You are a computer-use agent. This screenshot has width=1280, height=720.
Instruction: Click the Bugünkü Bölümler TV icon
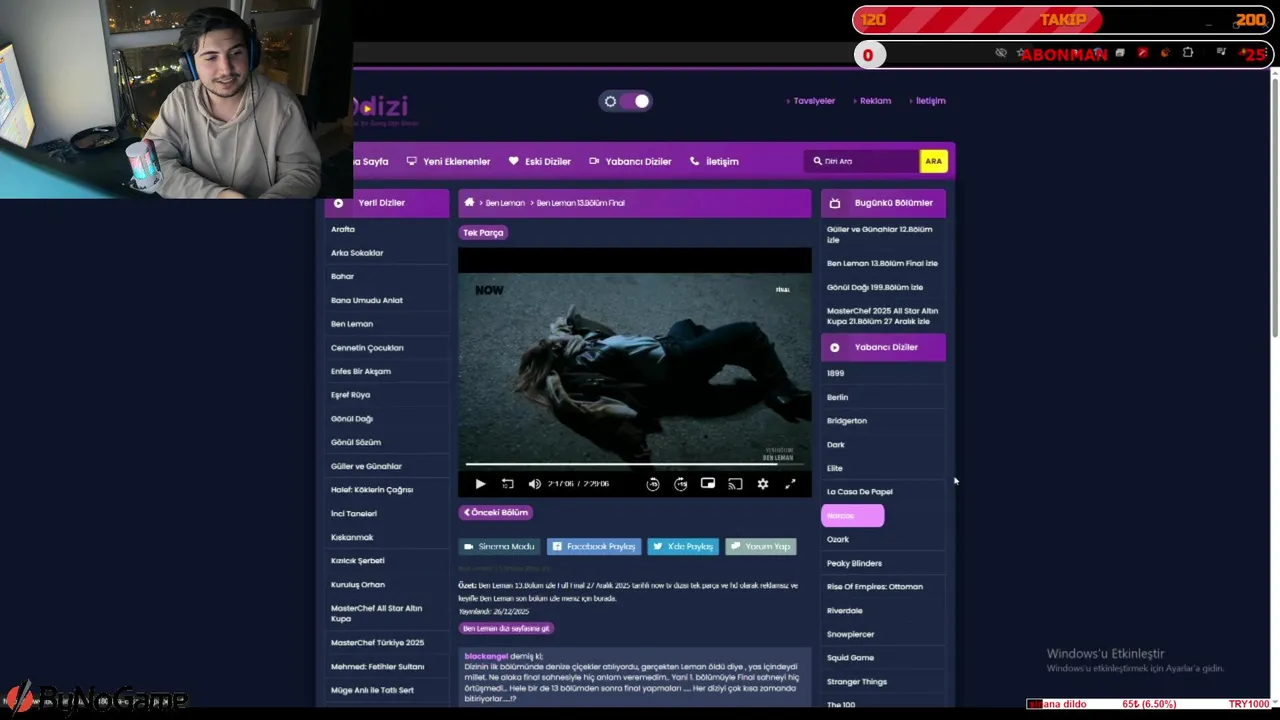pyautogui.click(x=835, y=203)
